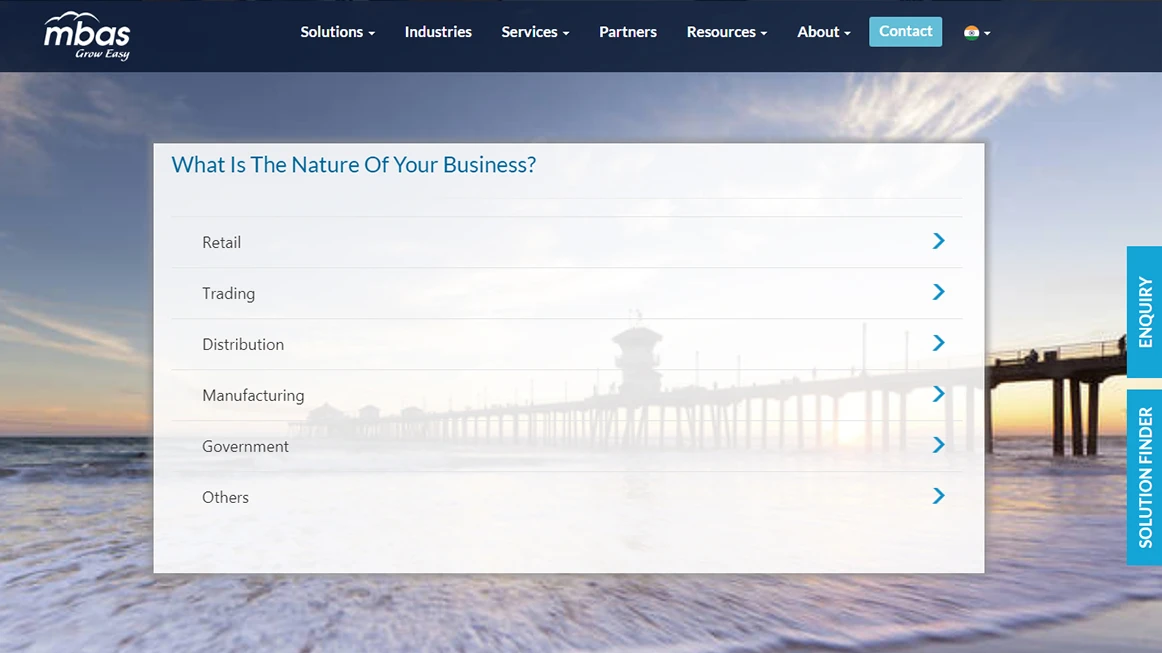Click the chevron arrow beside Others

click(x=938, y=496)
